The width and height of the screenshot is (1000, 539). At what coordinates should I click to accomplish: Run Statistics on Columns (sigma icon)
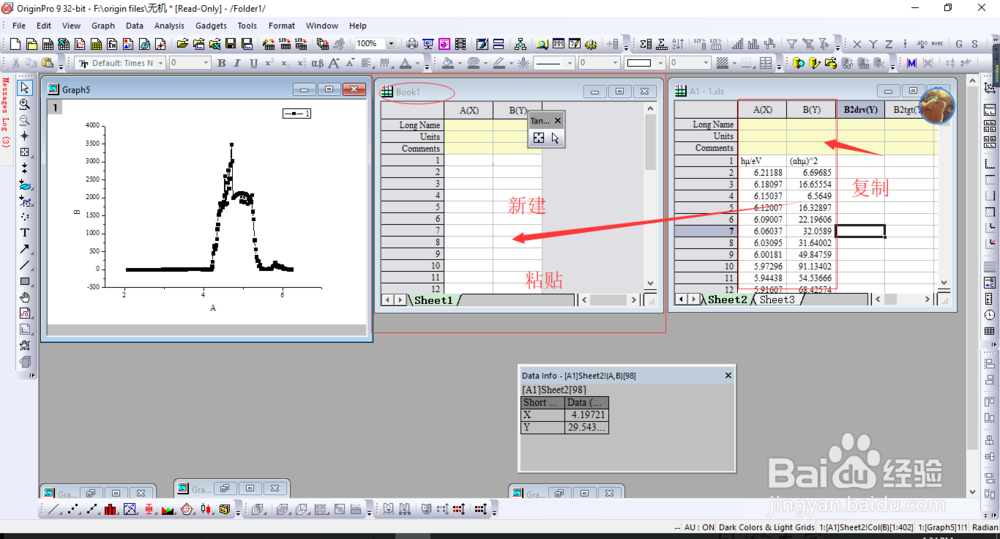[x=646, y=44]
